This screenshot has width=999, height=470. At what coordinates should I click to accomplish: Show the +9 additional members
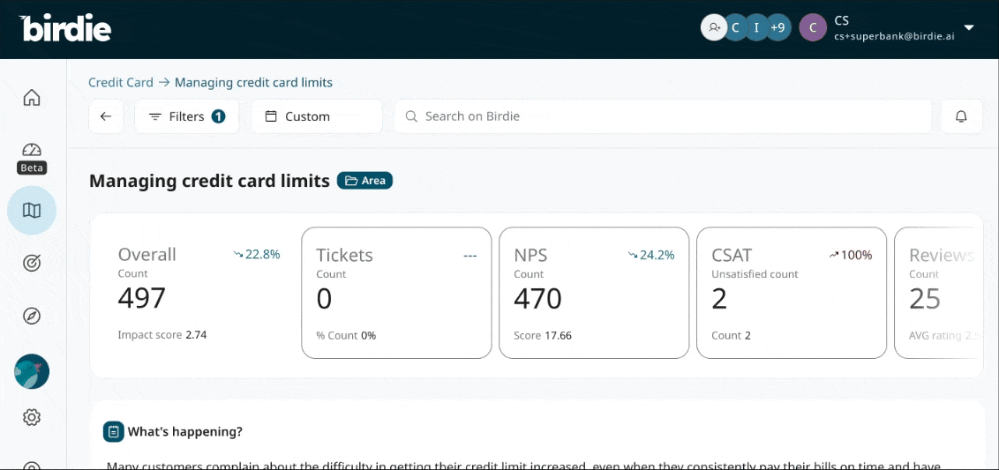tap(777, 28)
